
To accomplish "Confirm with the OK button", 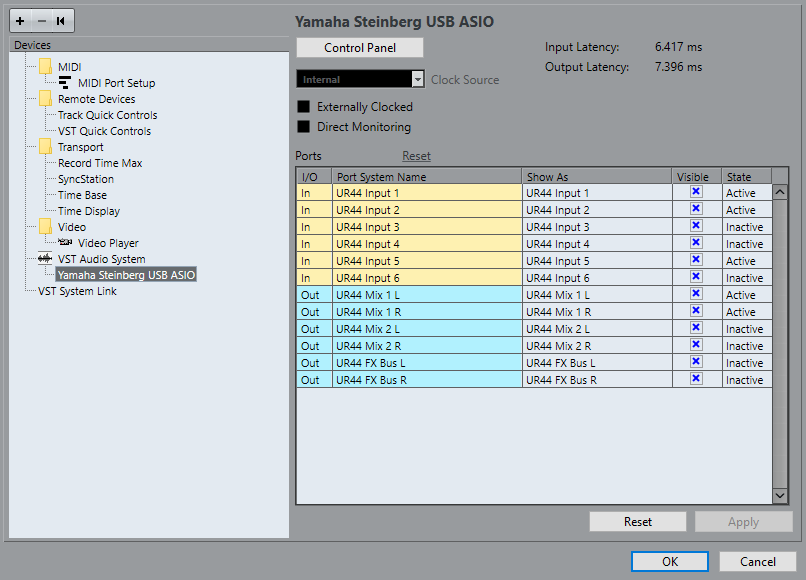I will click(x=670, y=561).
